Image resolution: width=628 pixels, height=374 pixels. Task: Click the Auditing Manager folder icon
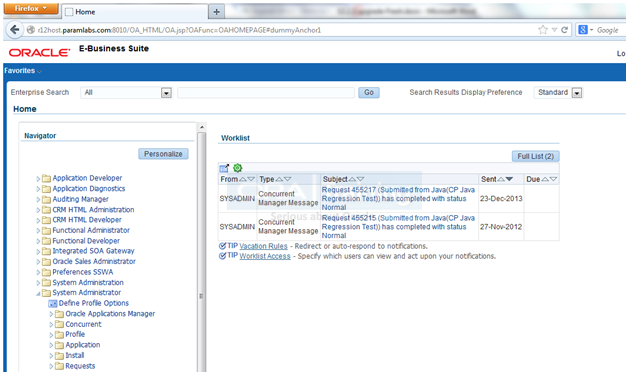[x=46, y=199]
